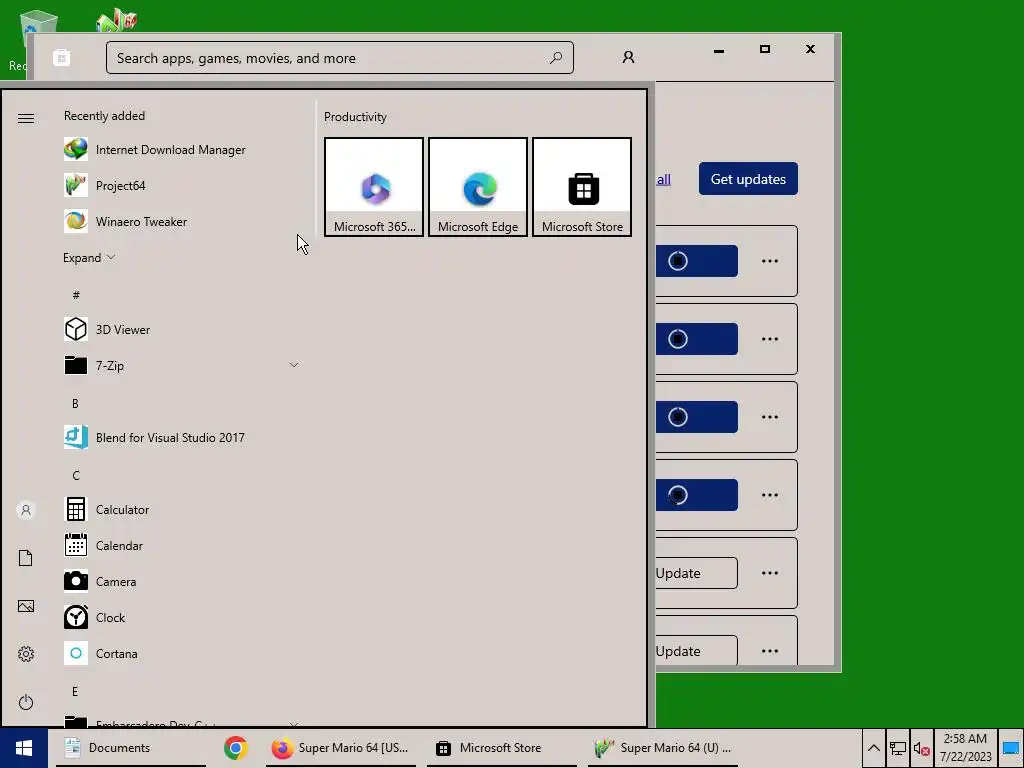
Task: Open the Calendar app
Action: (x=183, y=545)
